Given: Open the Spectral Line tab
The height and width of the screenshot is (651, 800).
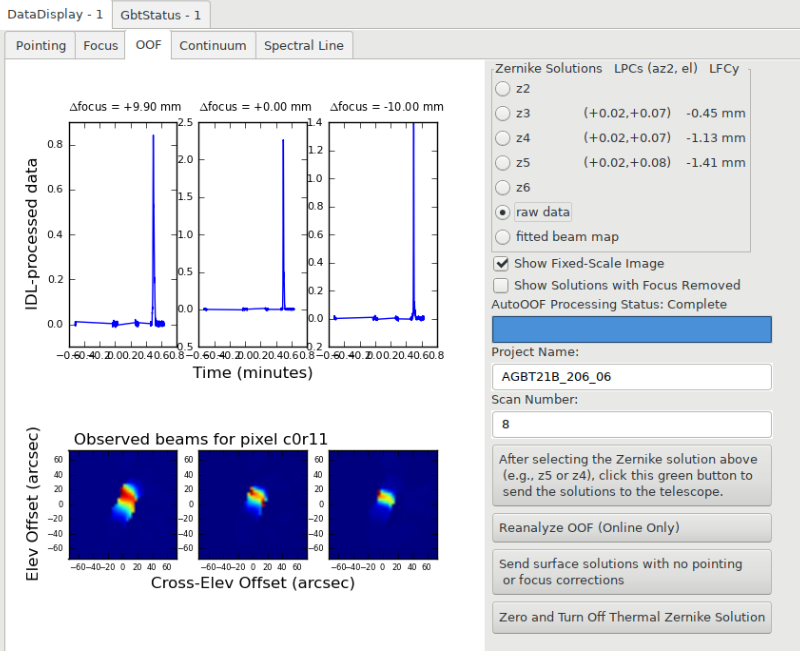Looking at the screenshot, I should [x=304, y=45].
